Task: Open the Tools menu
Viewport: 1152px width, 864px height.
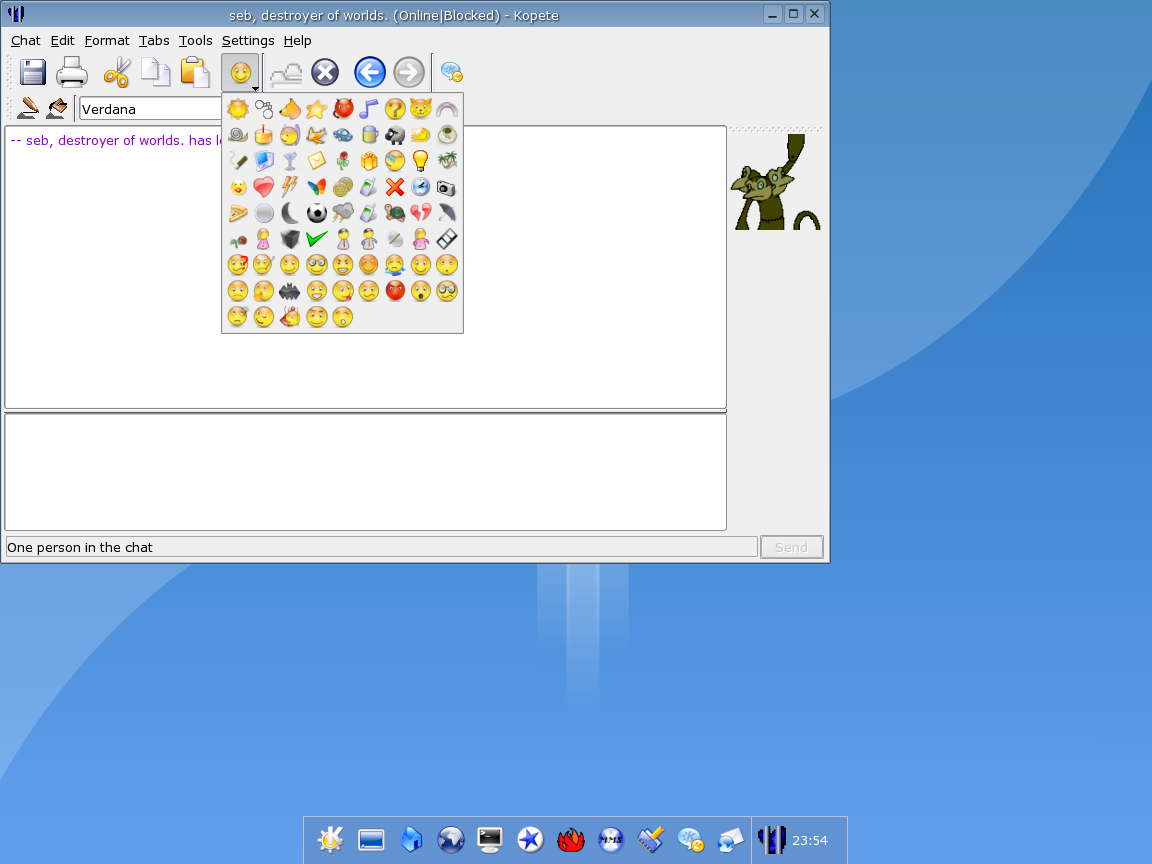Action: point(195,40)
